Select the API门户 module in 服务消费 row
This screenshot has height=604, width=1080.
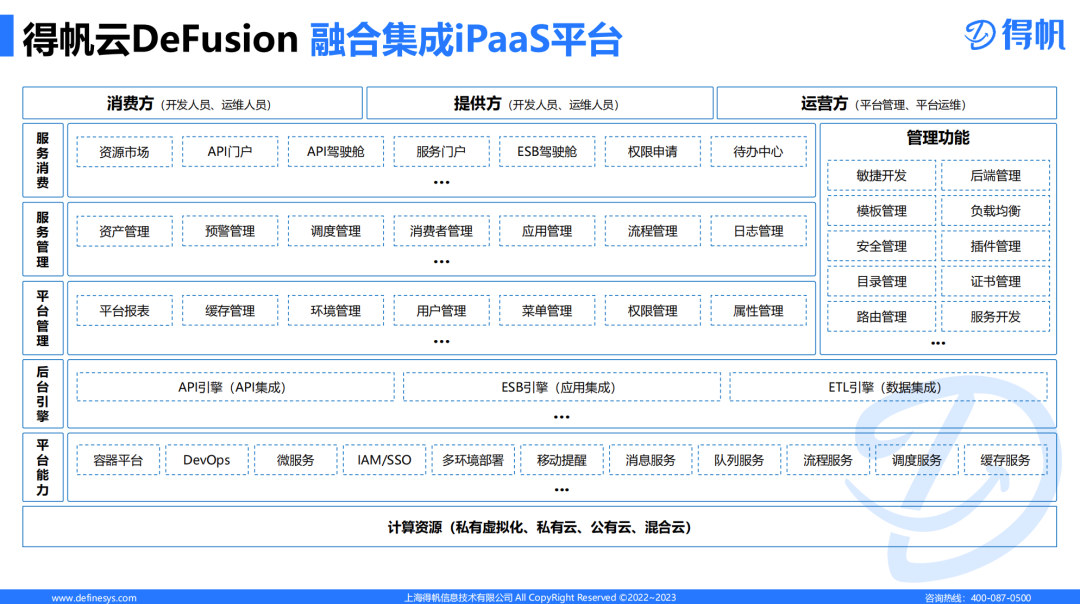point(228,151)
